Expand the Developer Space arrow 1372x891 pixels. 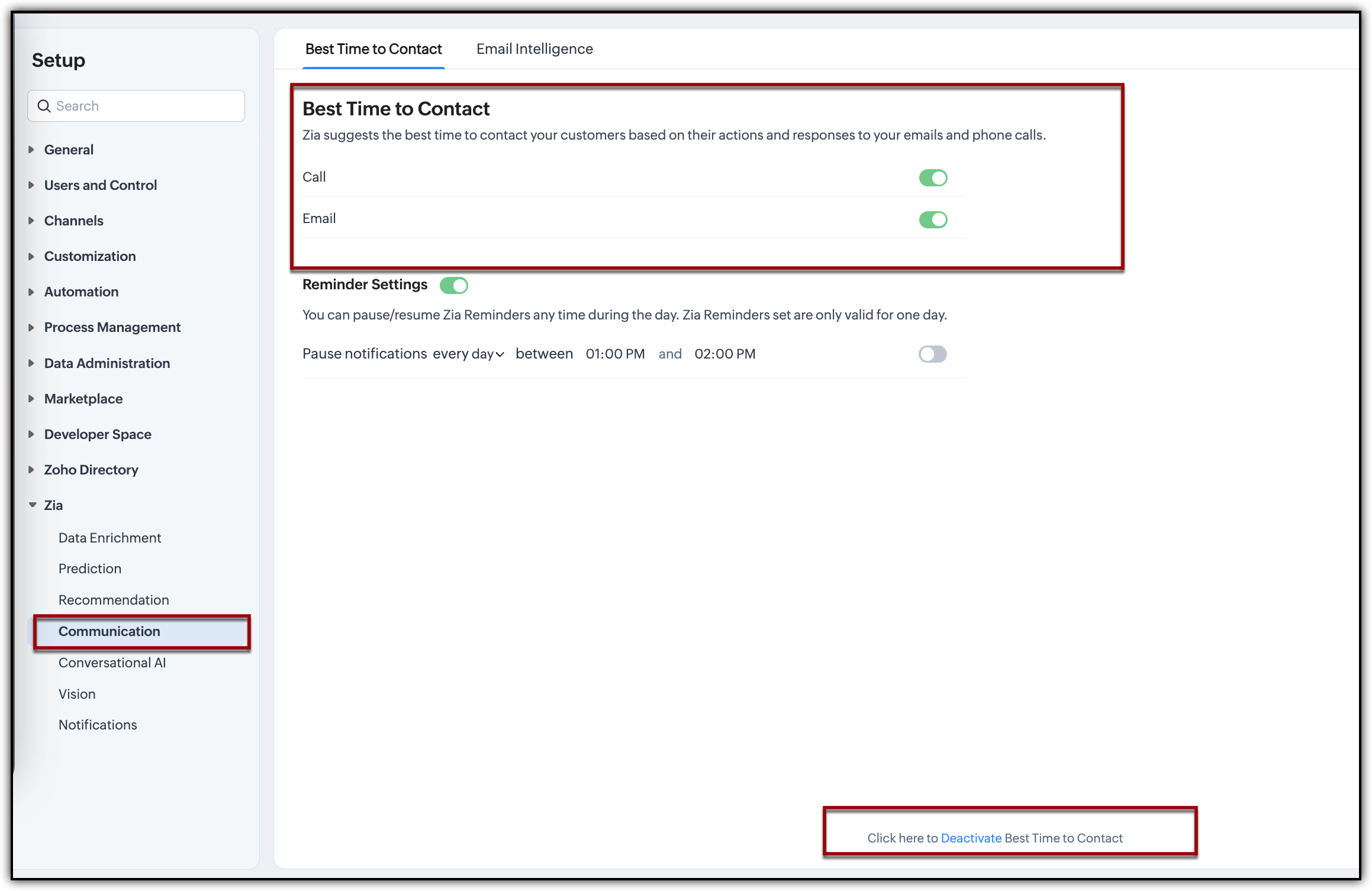click(x=31, y=434)
